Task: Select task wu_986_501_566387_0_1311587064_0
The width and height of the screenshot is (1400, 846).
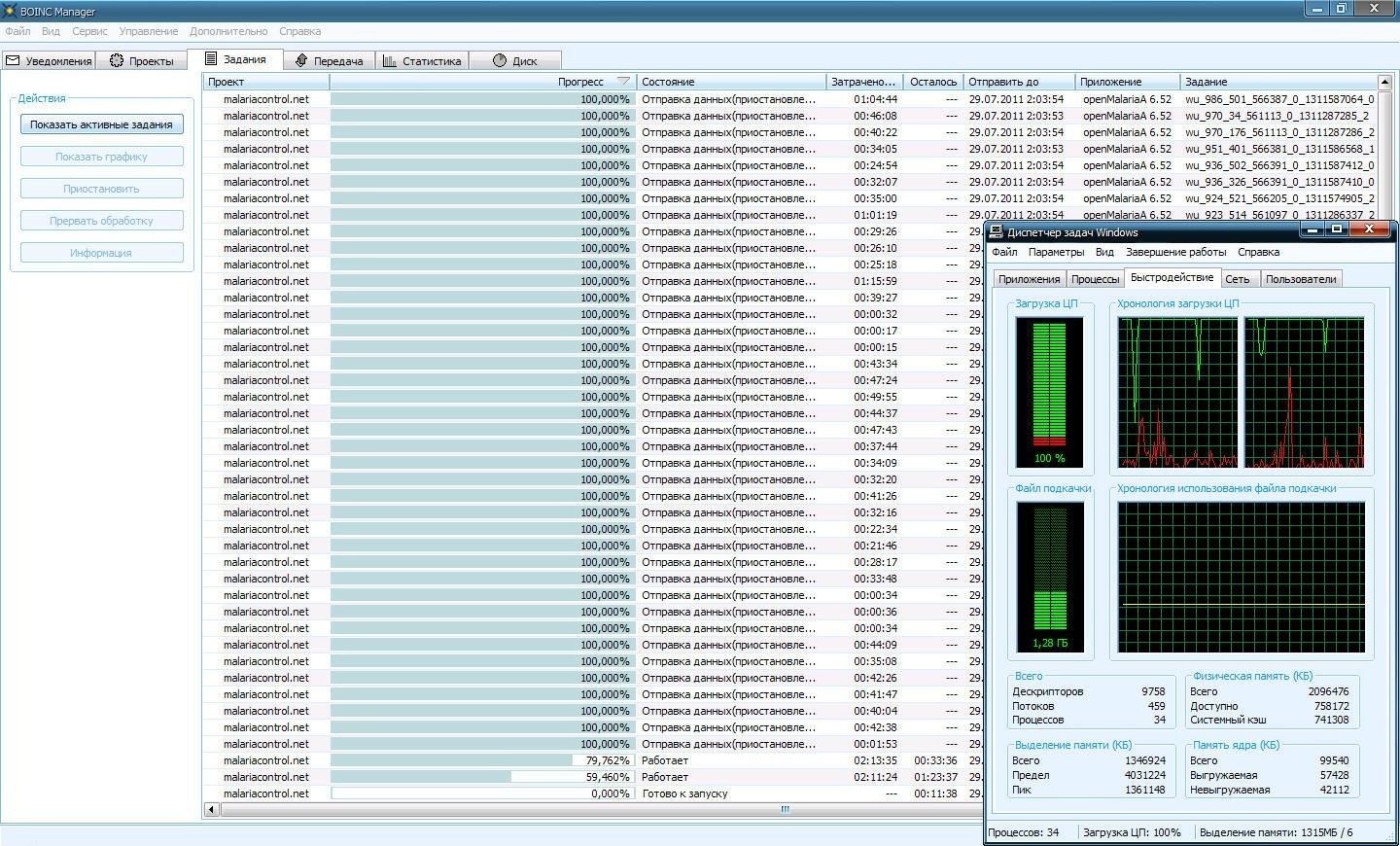Action: tap(790, 99)
